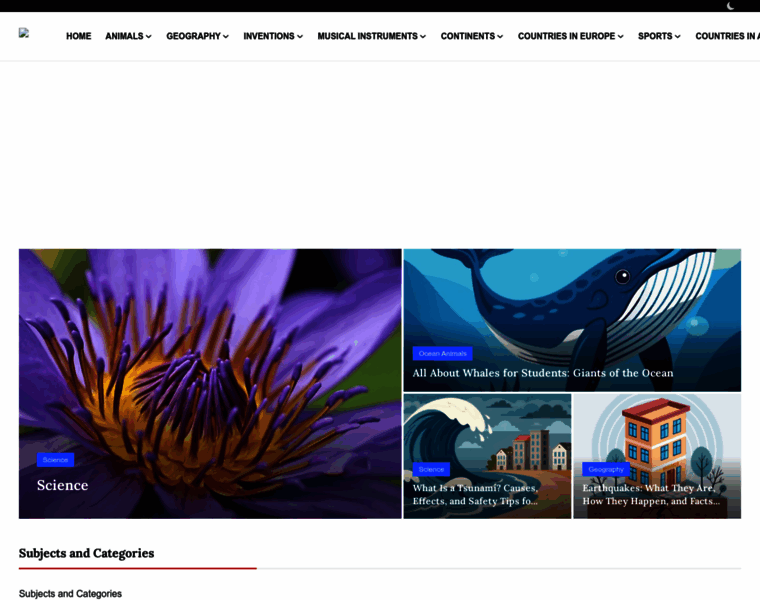This screenshot has height=600, width=760.
Task: Open Musical Instruments menu
Action: click(371, 36)
